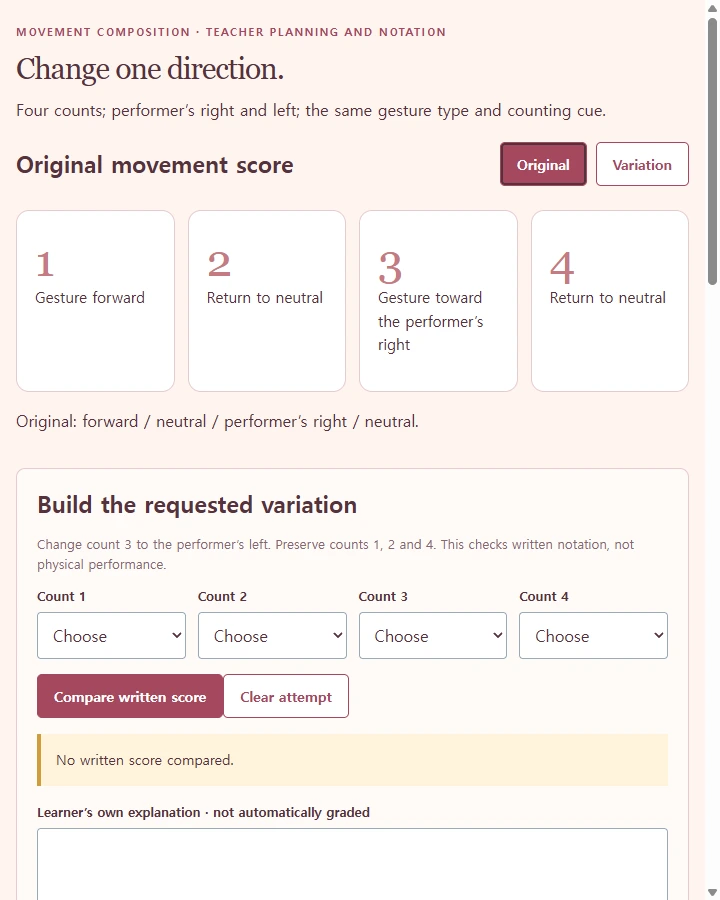Open the Count 2 dropdown
Image resolution: width=720 pixels, height=900 pixels.
[272, 635]
